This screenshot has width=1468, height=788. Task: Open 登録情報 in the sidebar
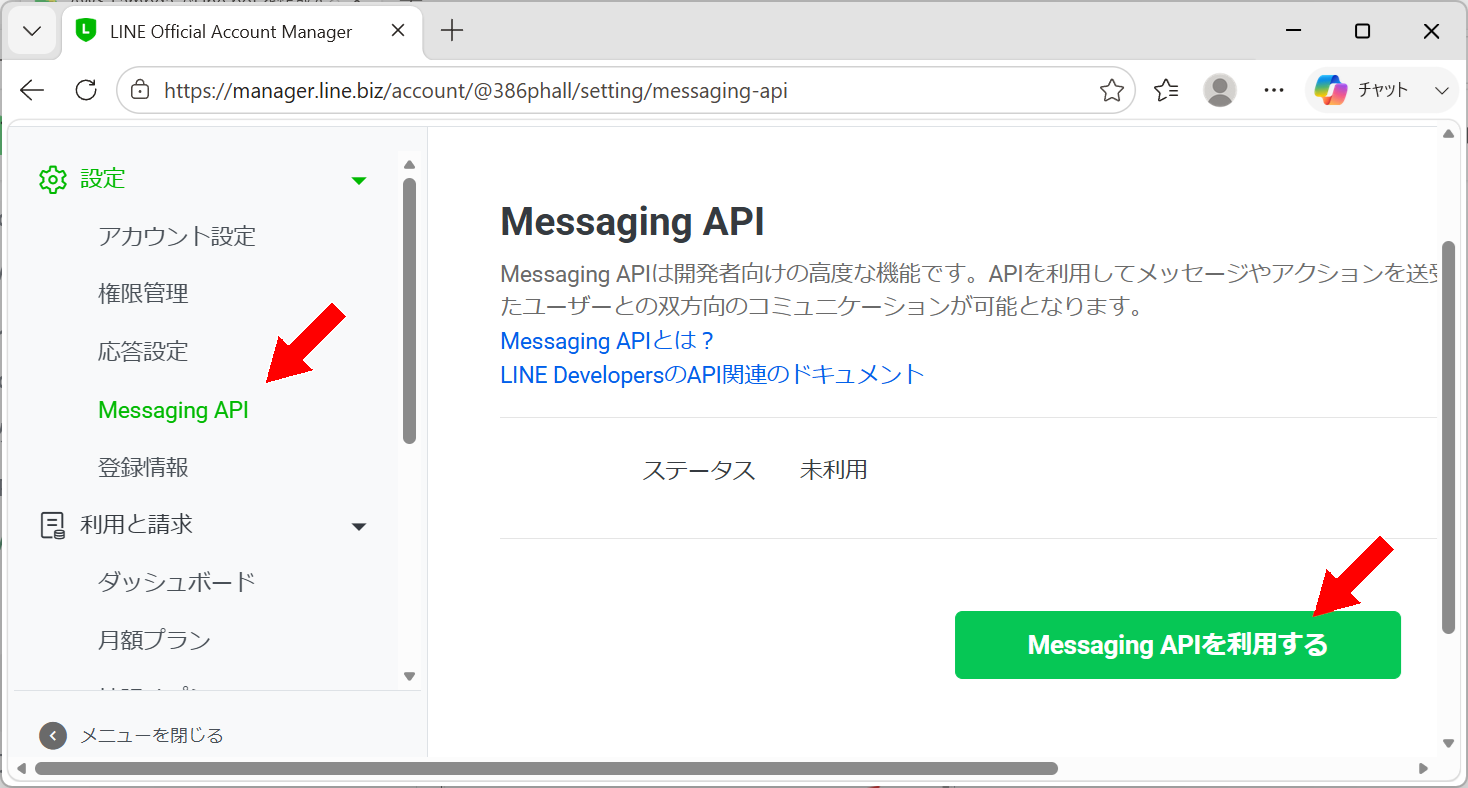point(143,468)
